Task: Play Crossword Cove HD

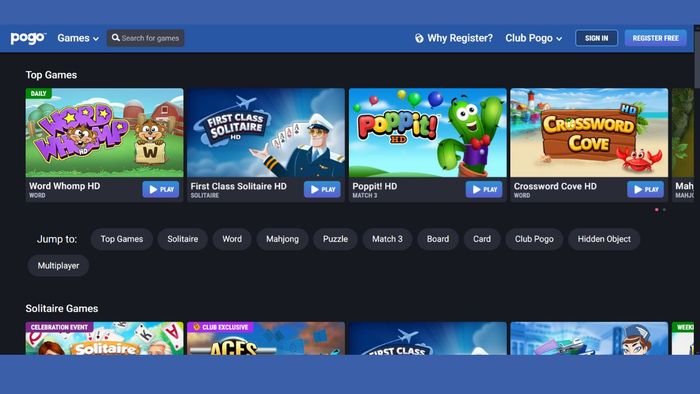Action: click(x=646, y=189)
